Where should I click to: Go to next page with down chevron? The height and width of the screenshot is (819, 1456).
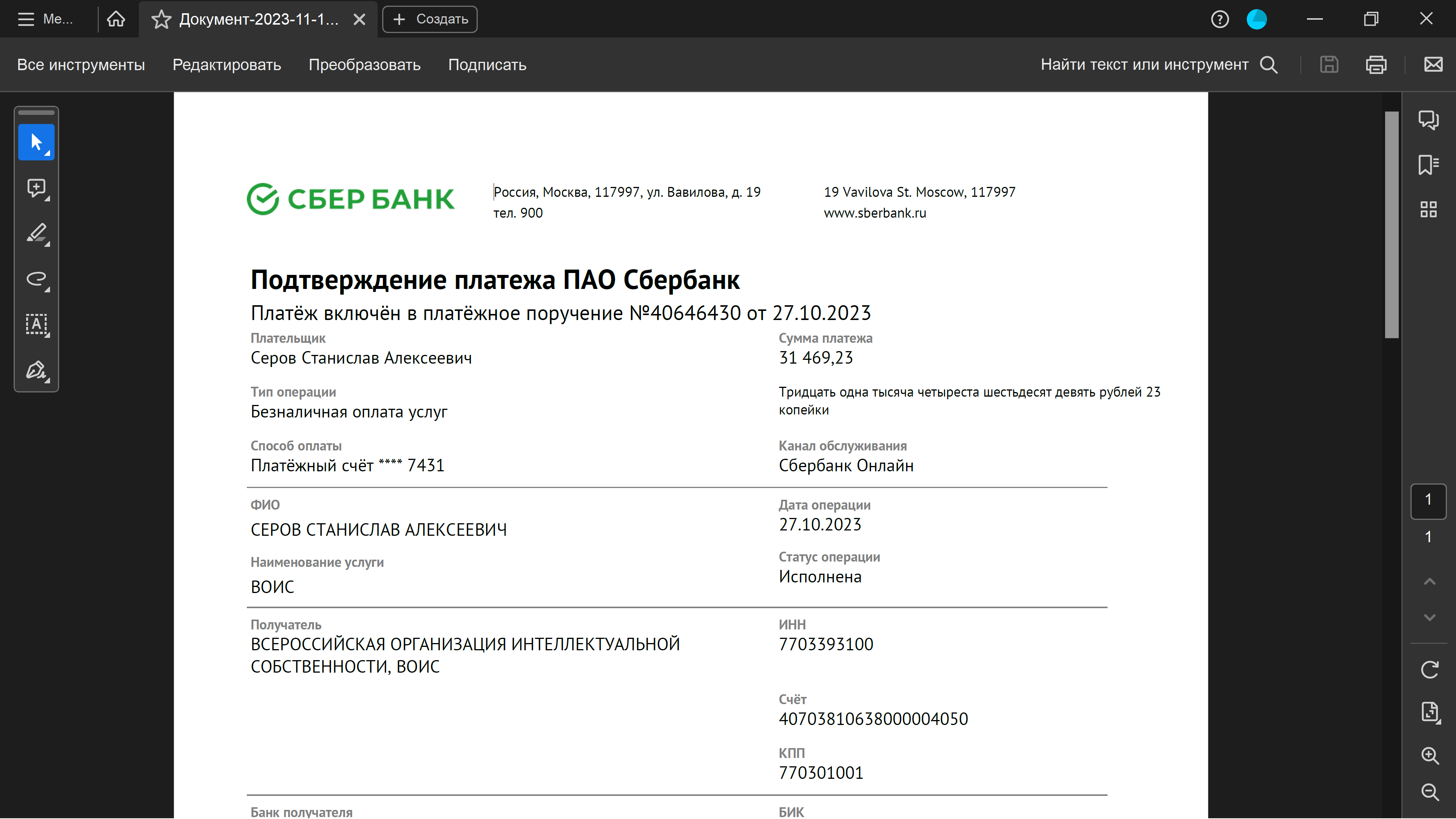1429,617
